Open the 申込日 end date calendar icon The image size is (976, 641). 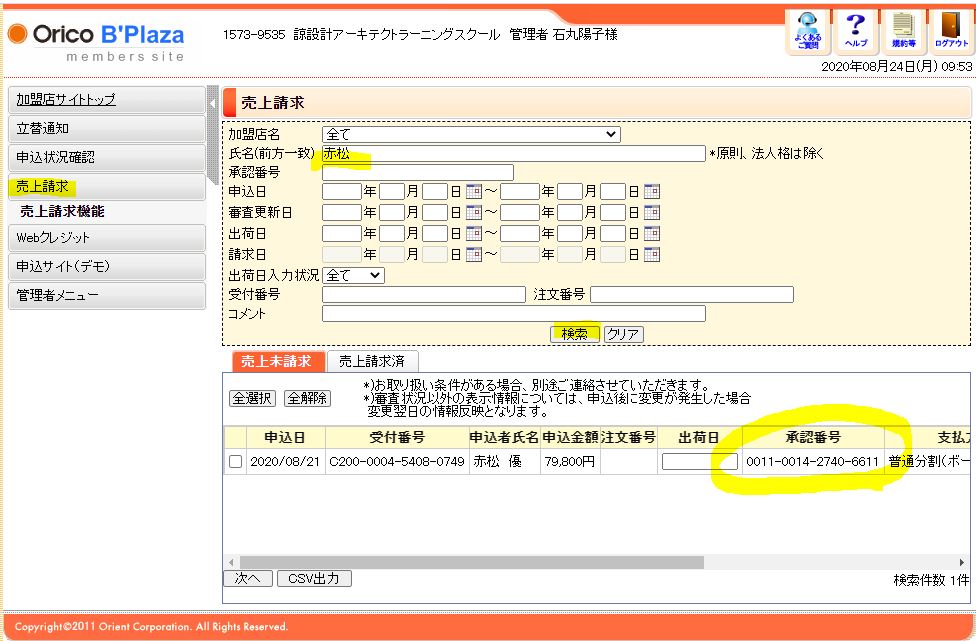652,192
